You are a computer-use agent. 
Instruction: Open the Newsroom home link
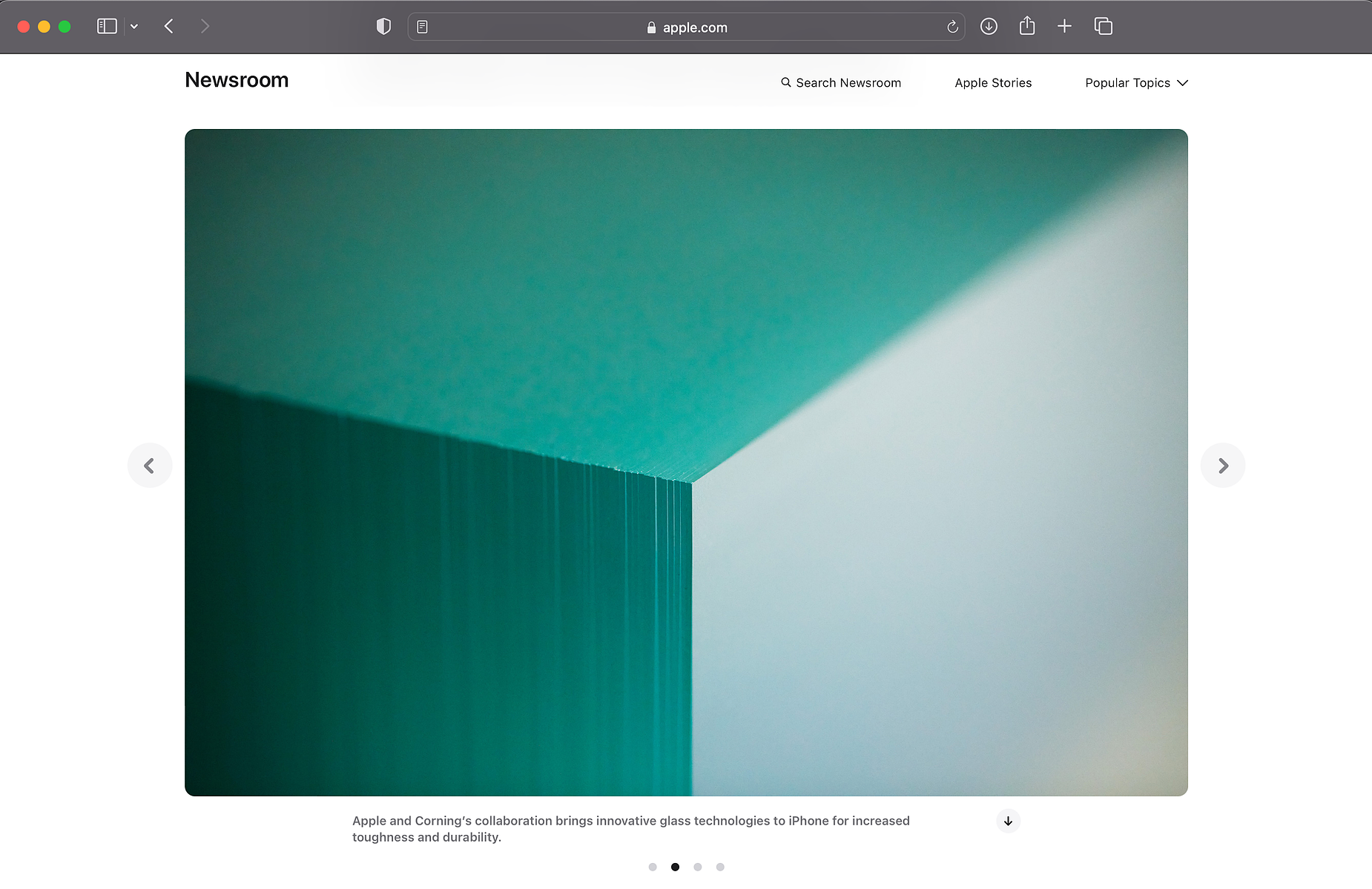tap(237, 80)
